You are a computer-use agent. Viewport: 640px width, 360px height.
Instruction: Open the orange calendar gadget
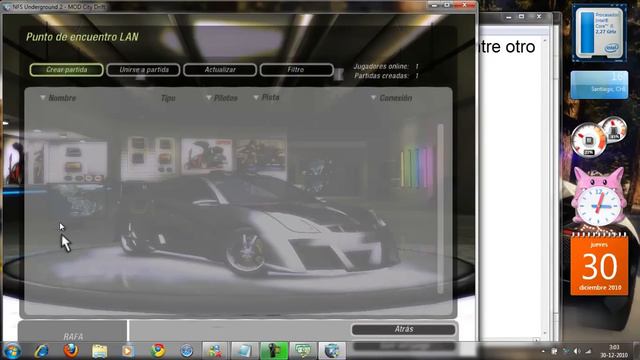[599, 264]
